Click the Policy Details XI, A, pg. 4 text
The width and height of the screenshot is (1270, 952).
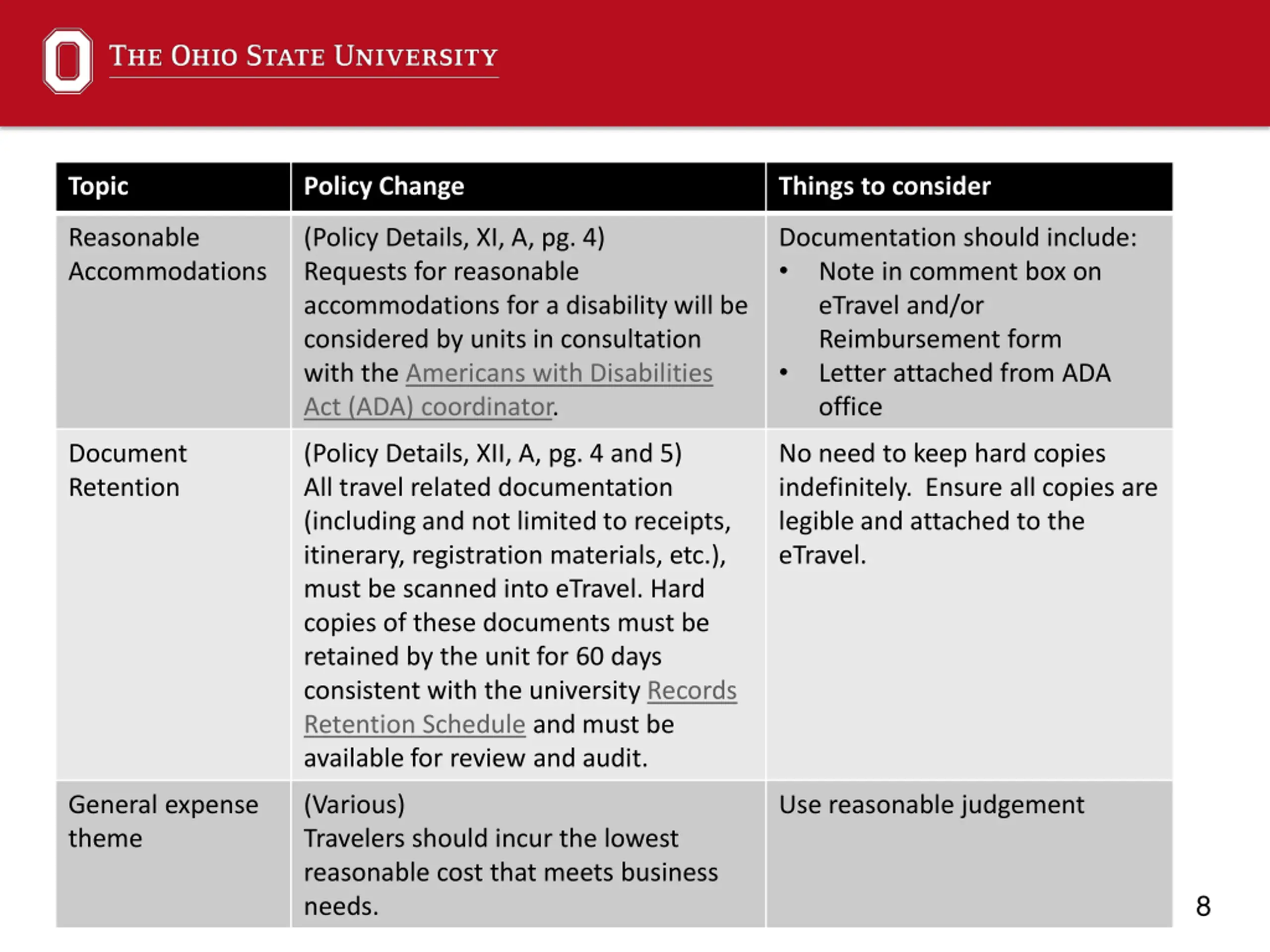454,238
